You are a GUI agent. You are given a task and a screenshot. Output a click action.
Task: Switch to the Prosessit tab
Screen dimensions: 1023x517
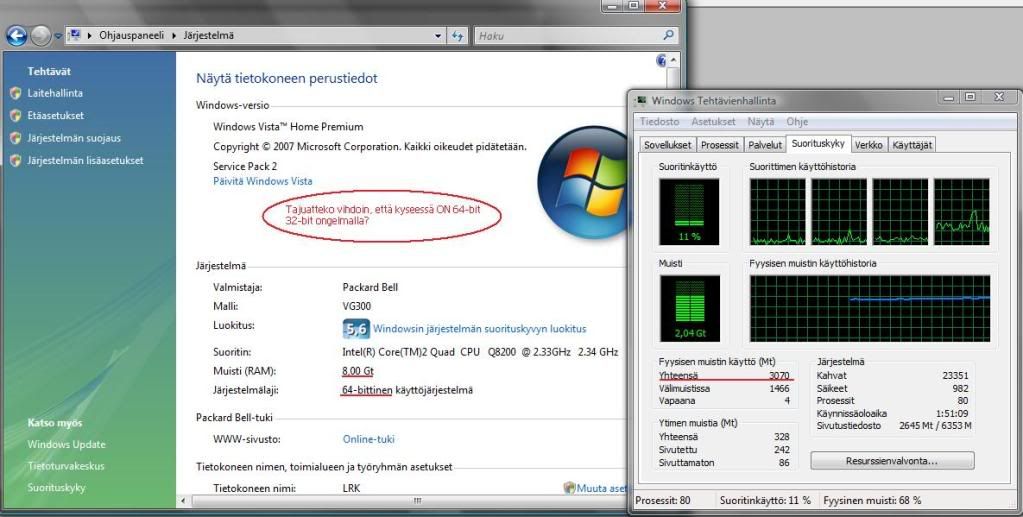720,145
